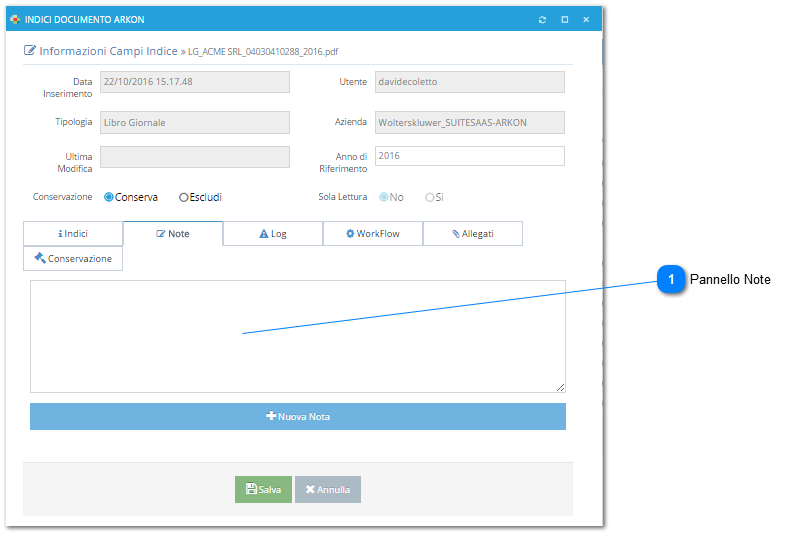Close the Indici Documento Arkon dialog
The width and height of the screenshot is (787, 535).
tap(586, 20)
